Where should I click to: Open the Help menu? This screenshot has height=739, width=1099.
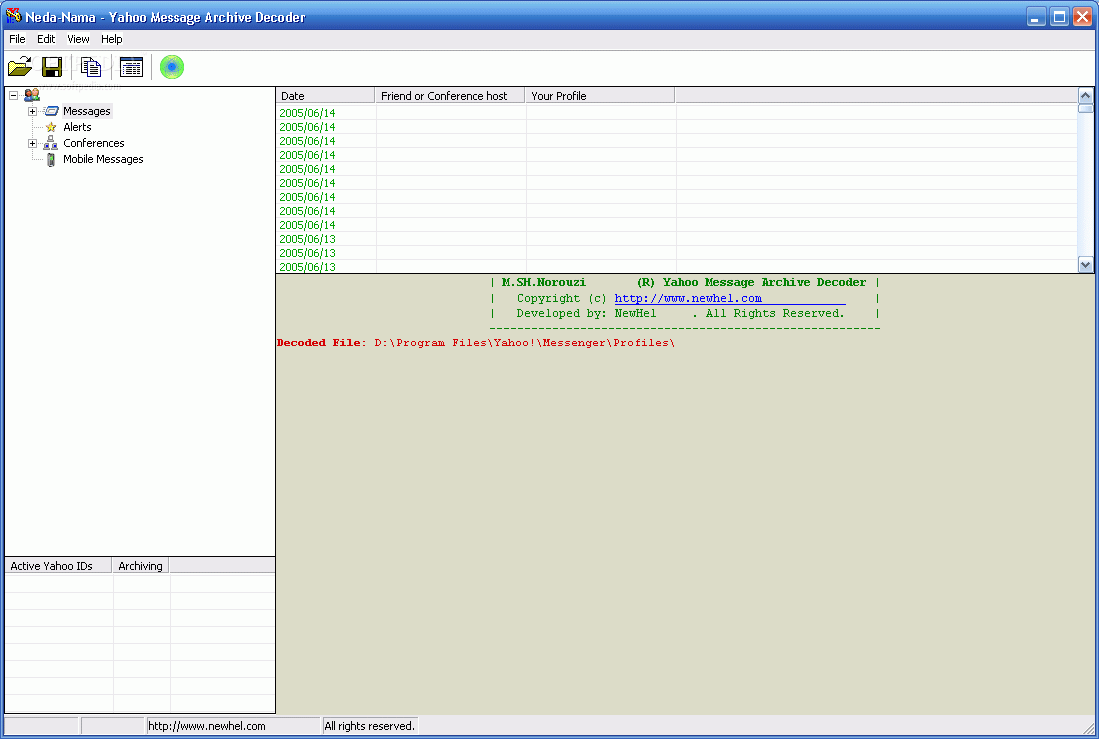pyautogui.click(x=111, y=39)
